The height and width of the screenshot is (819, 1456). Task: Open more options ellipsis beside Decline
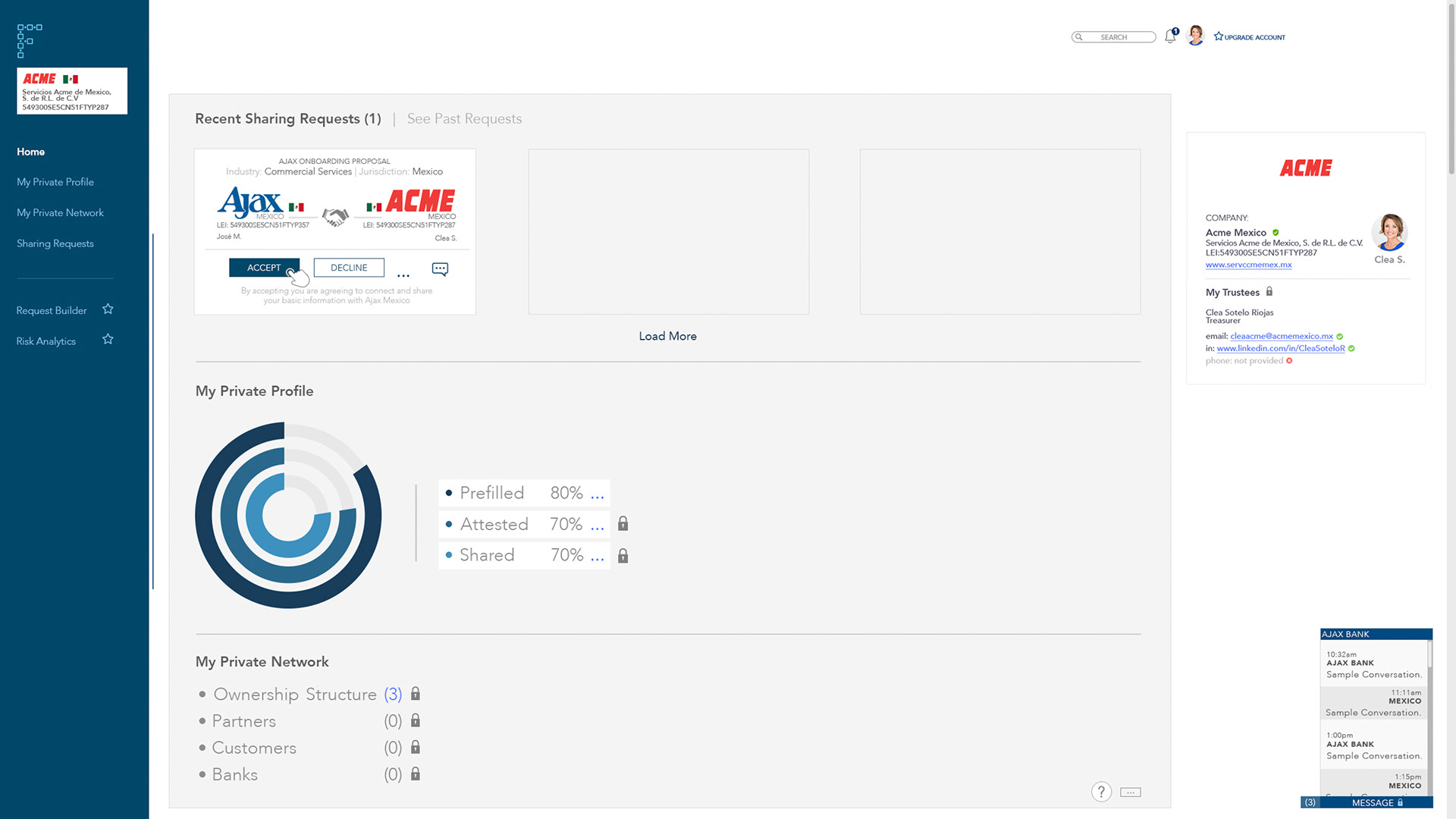tap(403, 274)
